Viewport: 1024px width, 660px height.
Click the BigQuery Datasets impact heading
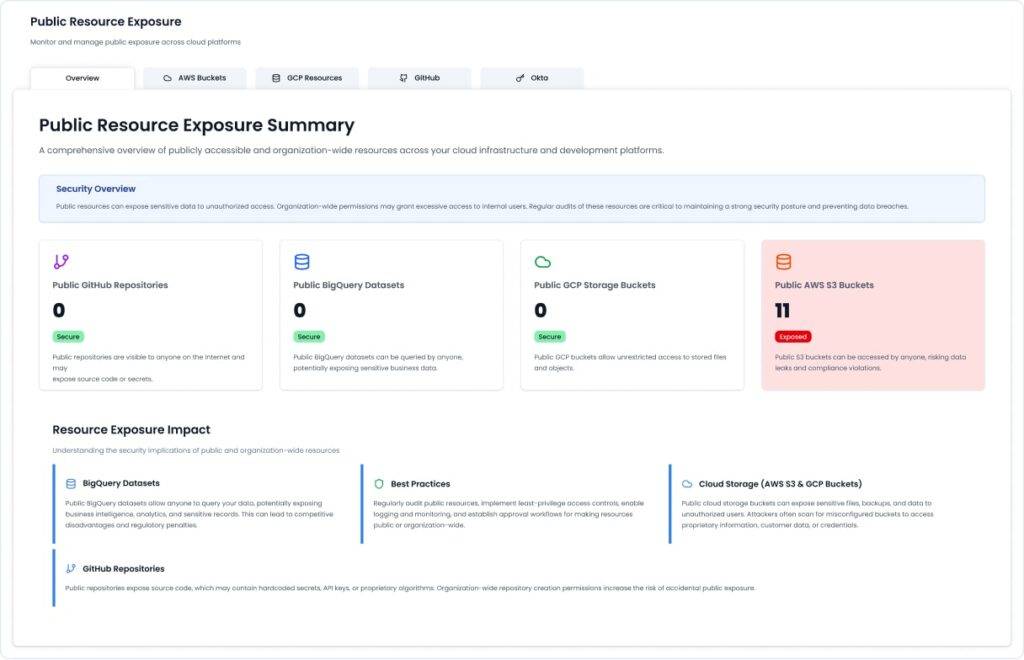pos(121,483)
